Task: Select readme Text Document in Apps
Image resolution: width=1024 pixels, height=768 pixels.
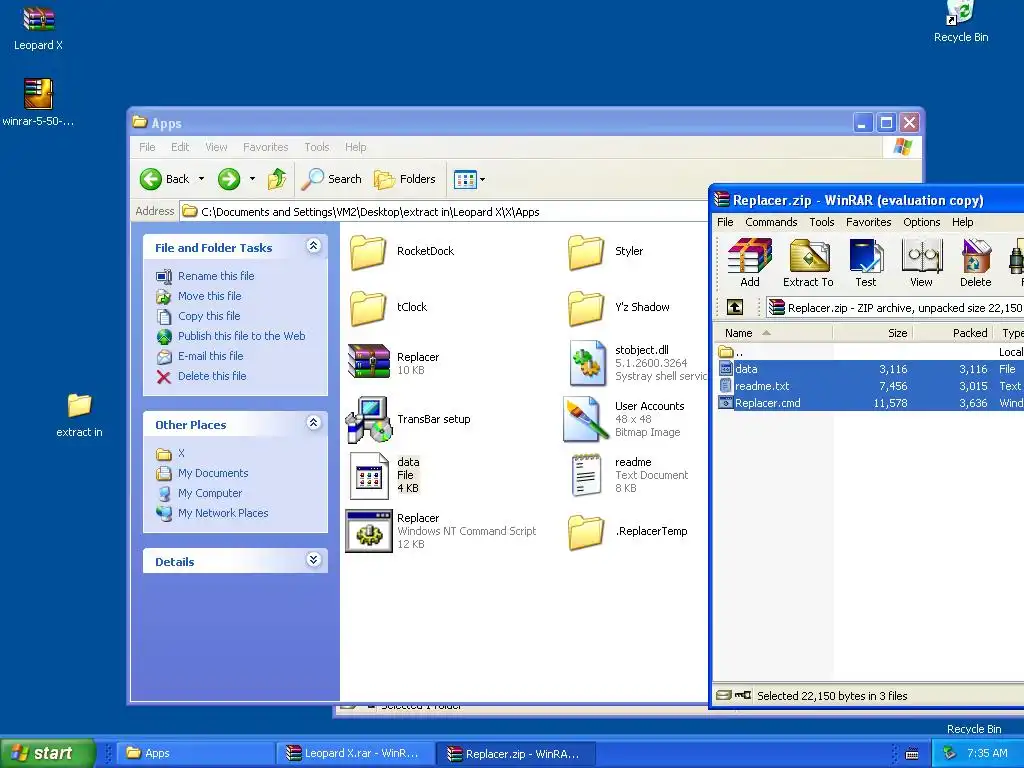Action: [x=629, y=475]
